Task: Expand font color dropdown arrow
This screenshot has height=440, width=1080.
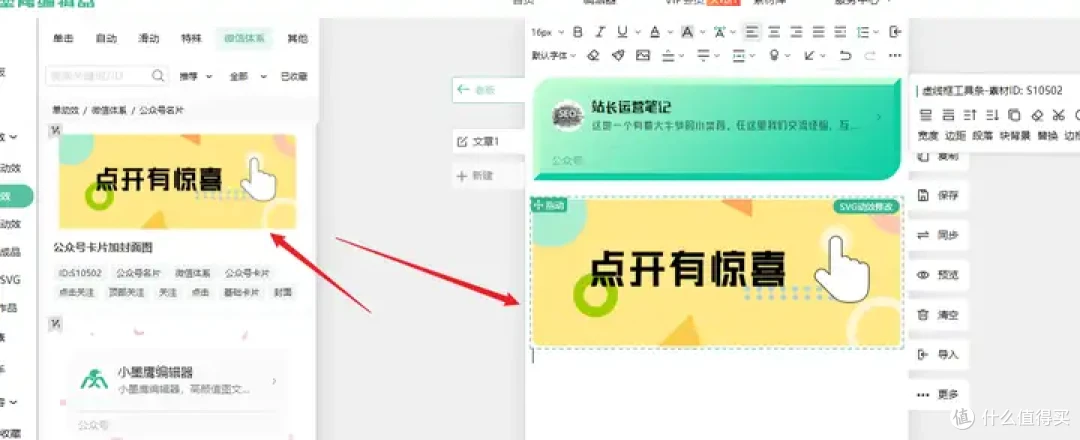Action: tap(669, 32)
